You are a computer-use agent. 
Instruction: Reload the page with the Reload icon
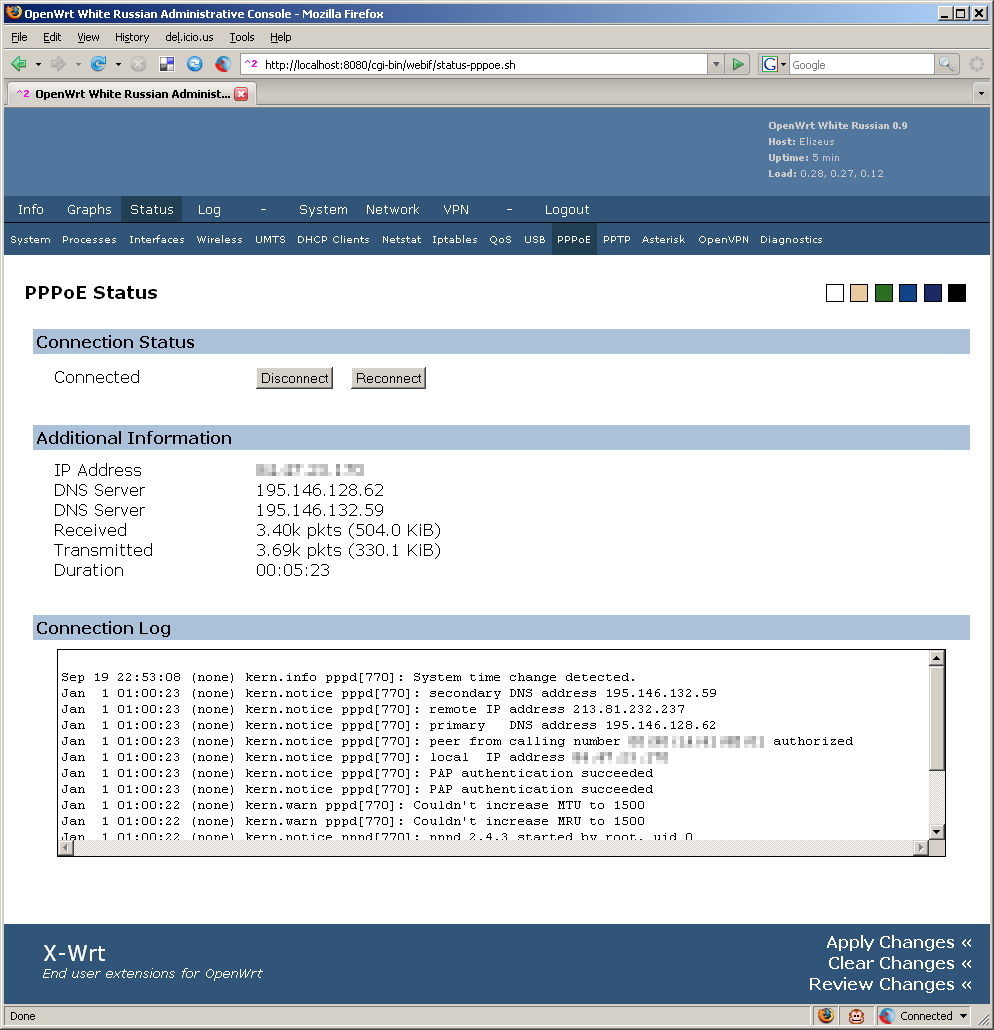[99, 64]
